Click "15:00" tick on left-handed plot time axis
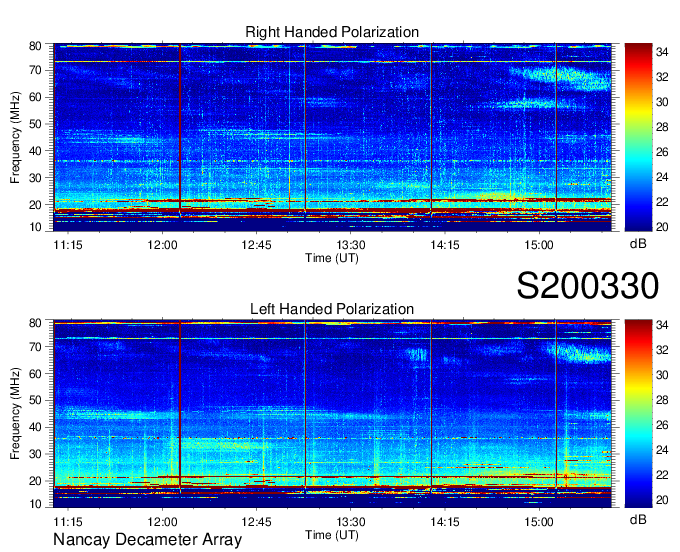 [x=539, y=522]
